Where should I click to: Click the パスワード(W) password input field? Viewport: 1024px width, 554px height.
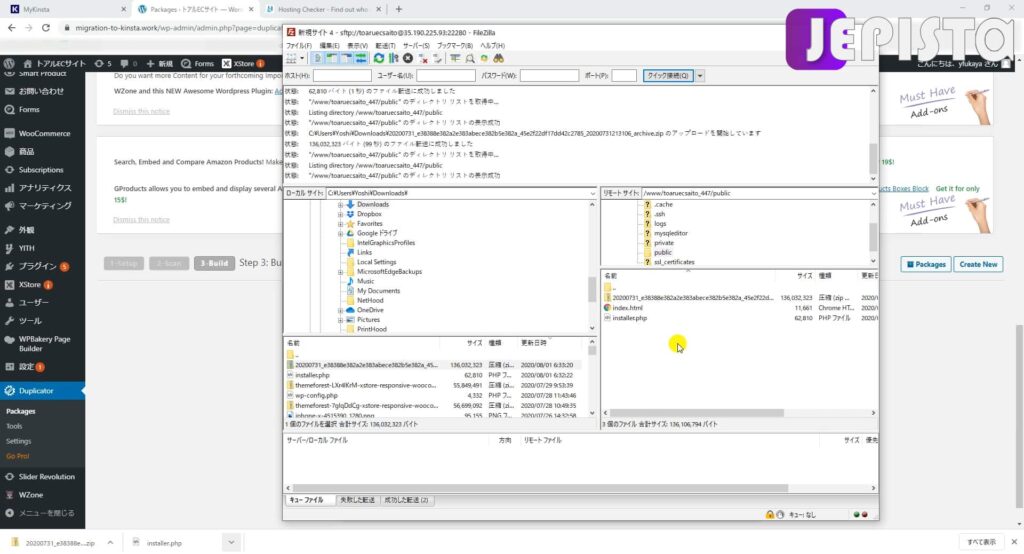[x=549, y=76]
